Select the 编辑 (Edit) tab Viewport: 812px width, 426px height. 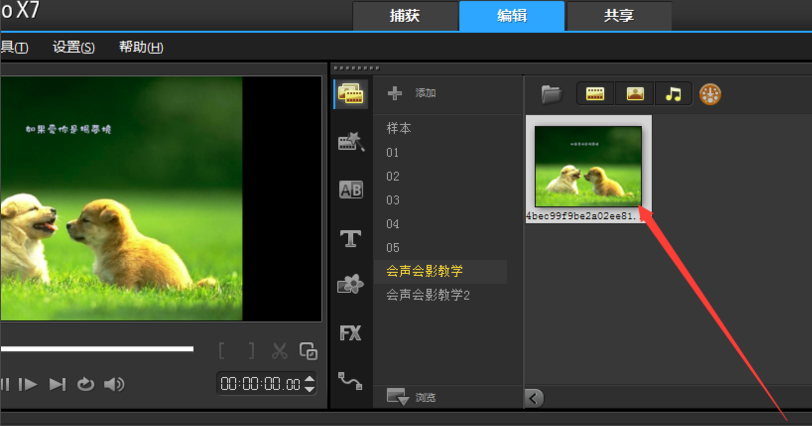pos(512,16)
